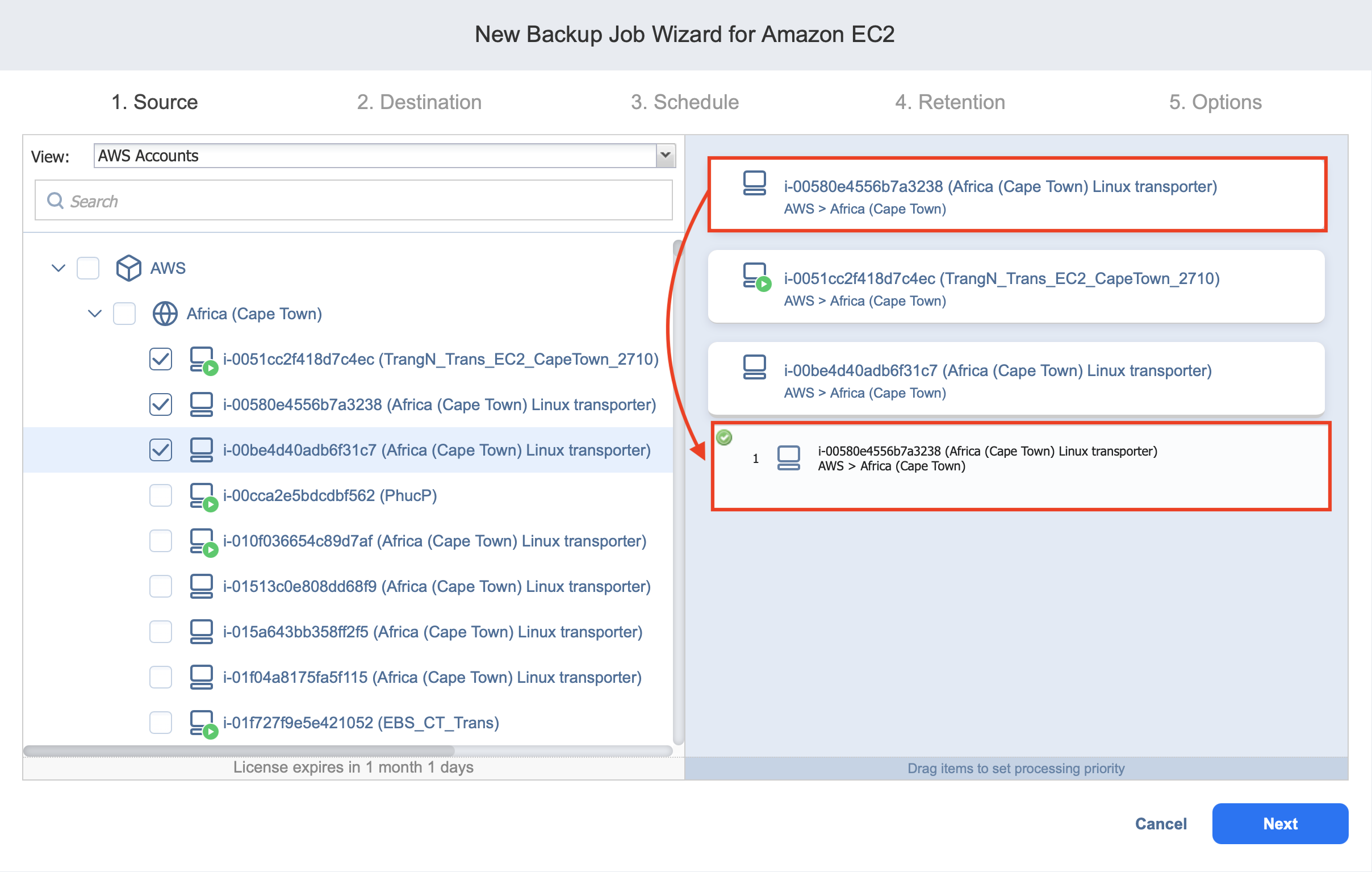Click the instance icon for i-01f727f9e5e421052 (EBS_CT_Trans)
The width and height of the screenshot is (1372, 872).
pyautogui.click(x=202, y=723)
